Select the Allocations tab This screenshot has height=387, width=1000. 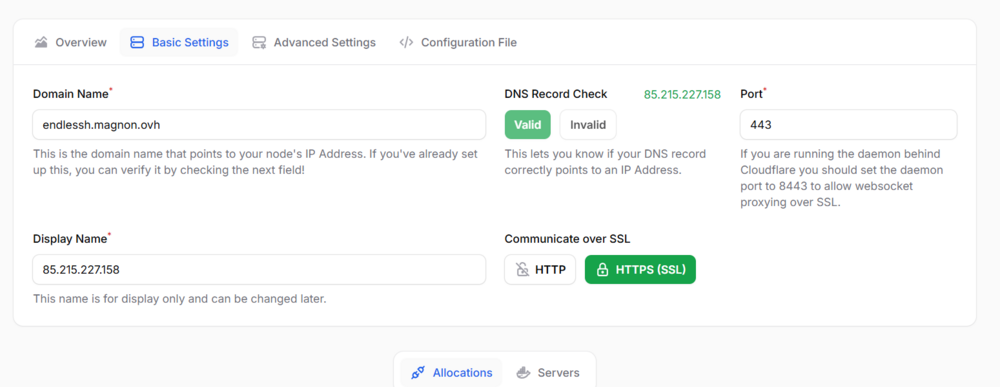click(x=452, y=372)
